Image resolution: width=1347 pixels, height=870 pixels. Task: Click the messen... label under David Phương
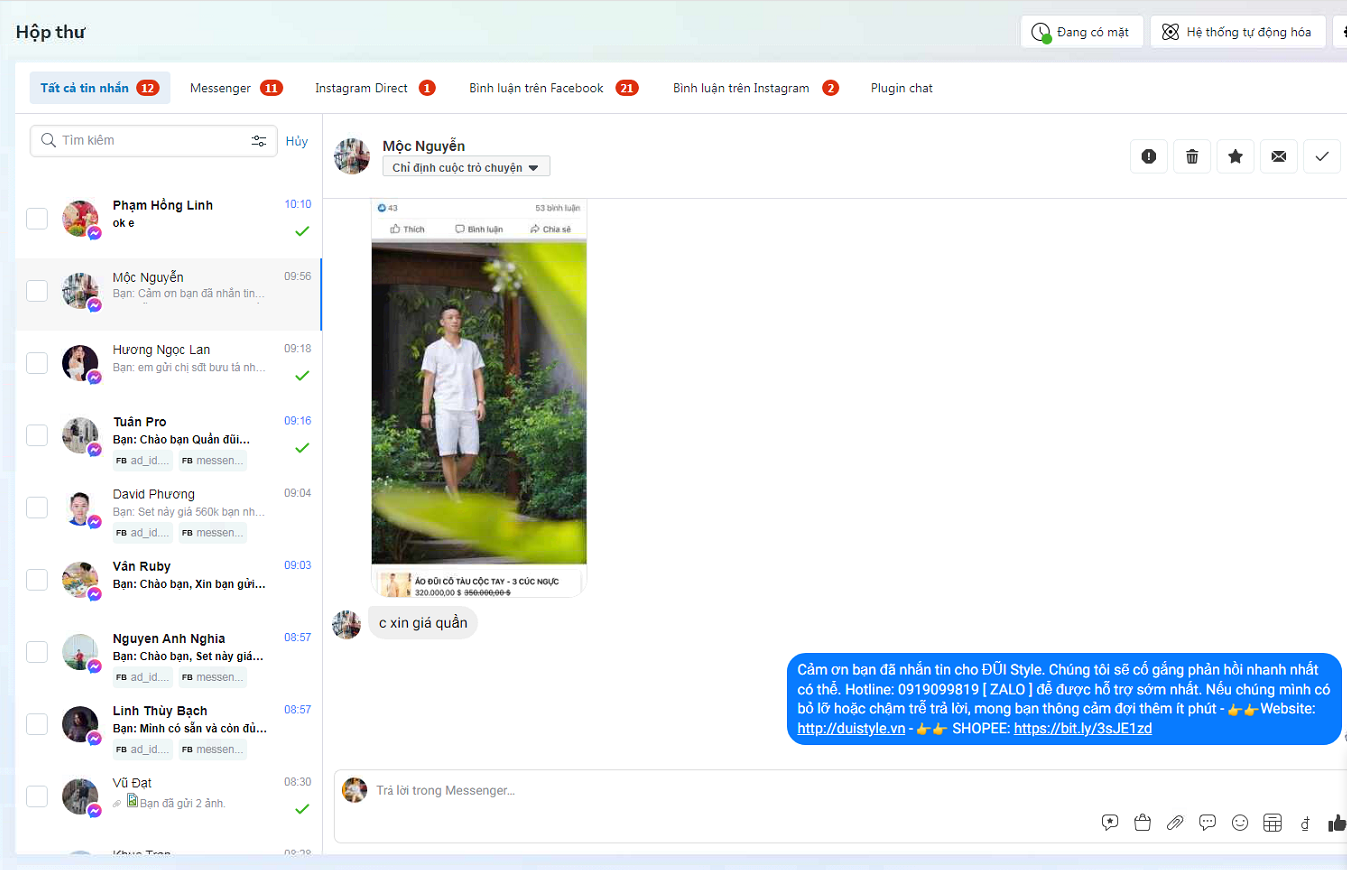click(213, 533)
